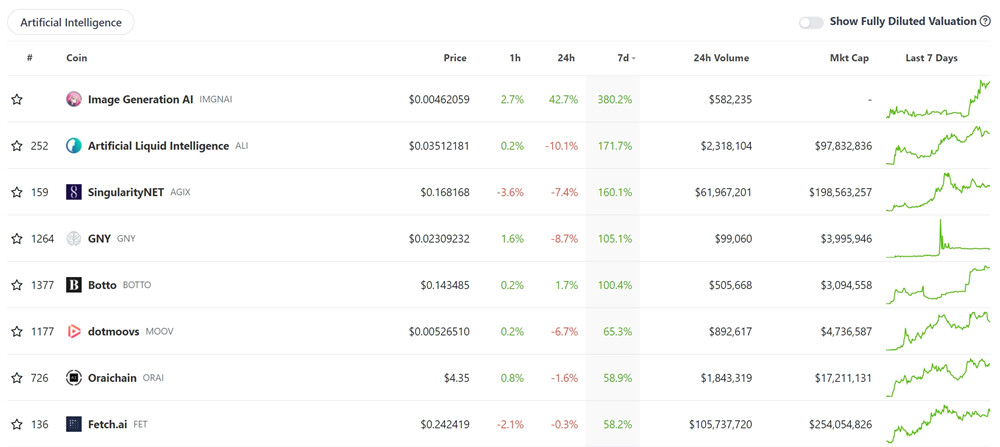Click the dotmoovs coin logo

tap(74, 332)
